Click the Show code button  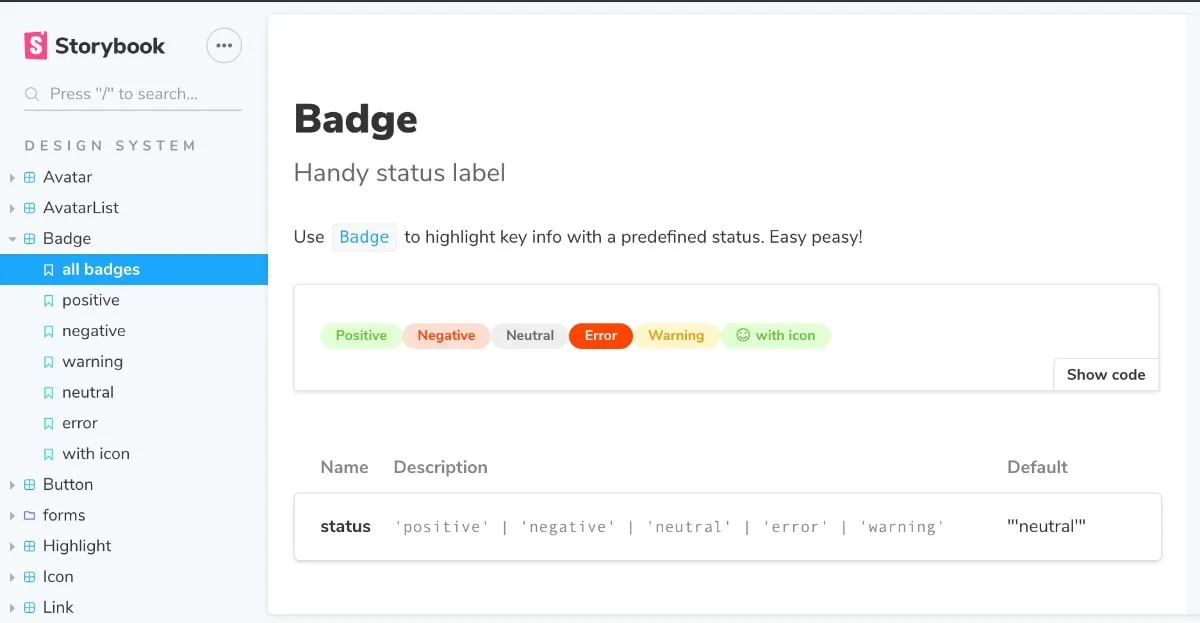click(x=1105, y=374)
